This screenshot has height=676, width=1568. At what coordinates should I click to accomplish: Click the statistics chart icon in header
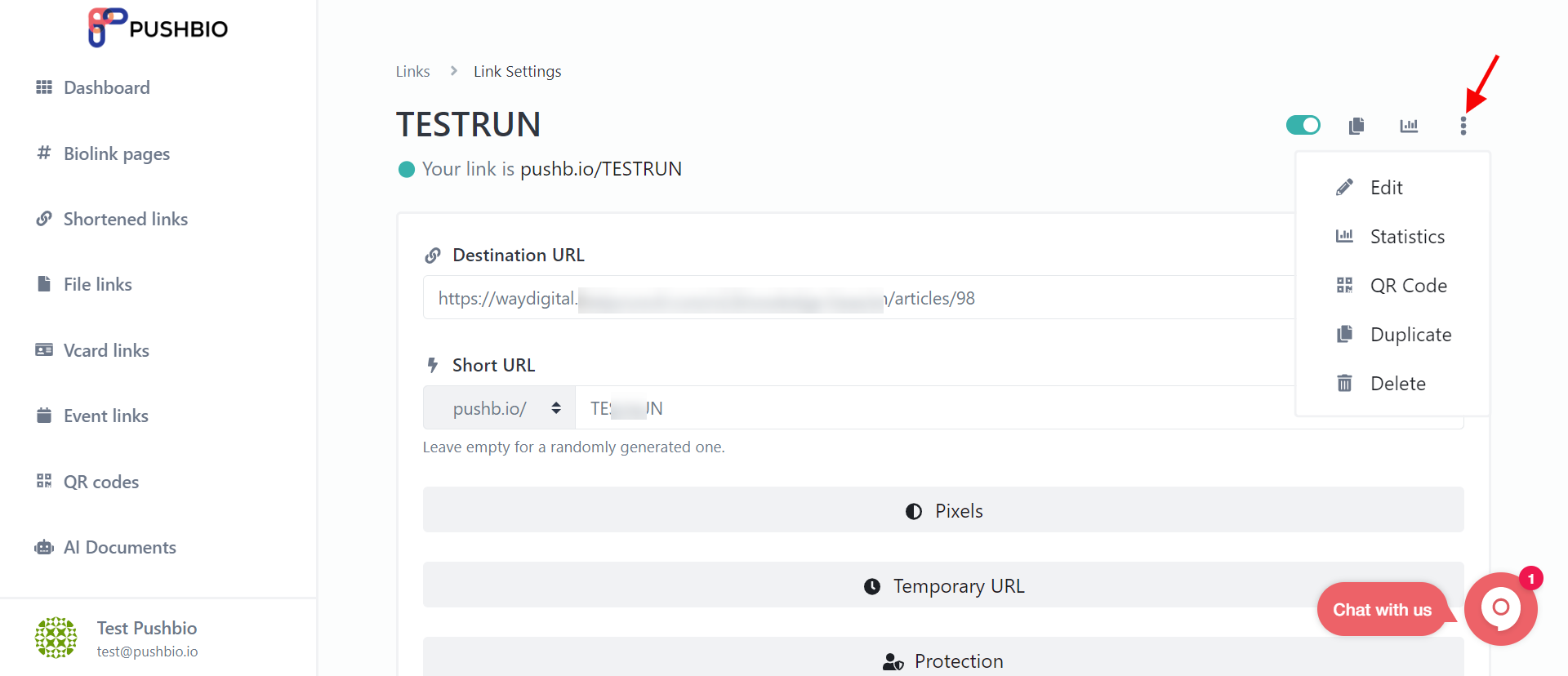click(x=1409, y=126)
